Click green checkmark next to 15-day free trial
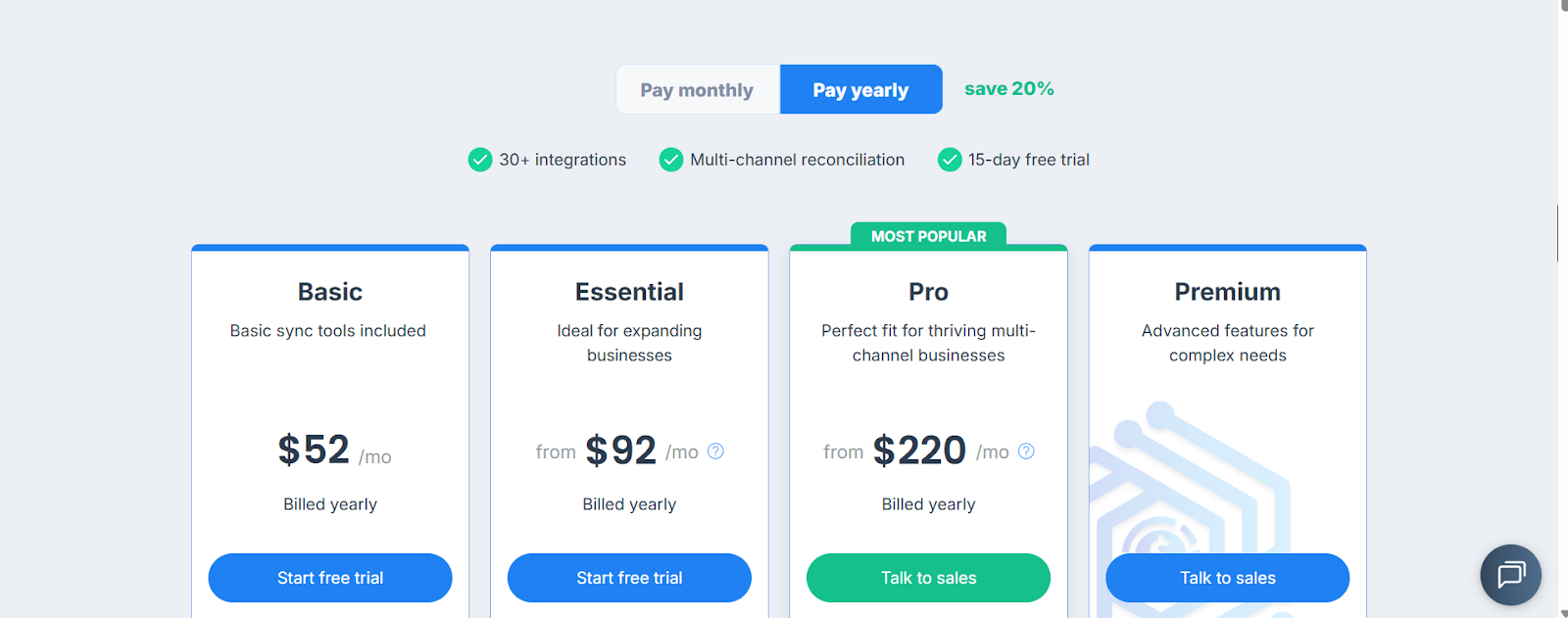1568x618 pixels. click(x=950, y=160)
